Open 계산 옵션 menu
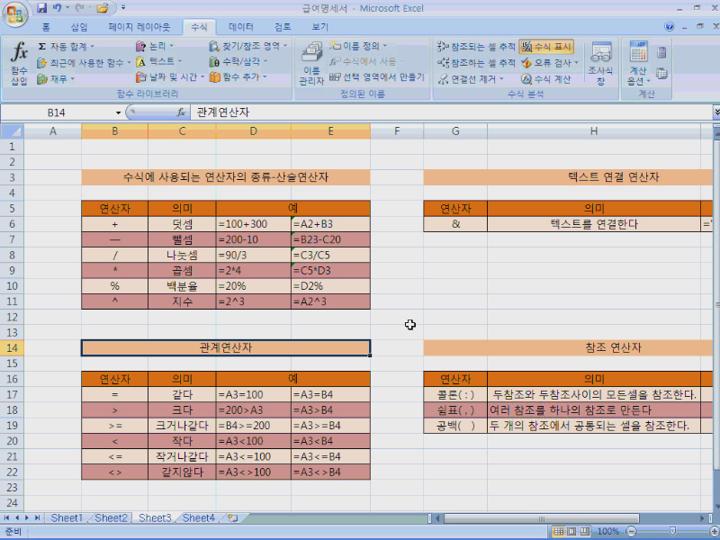Viewport: 720px width, 540px height. 638,63
